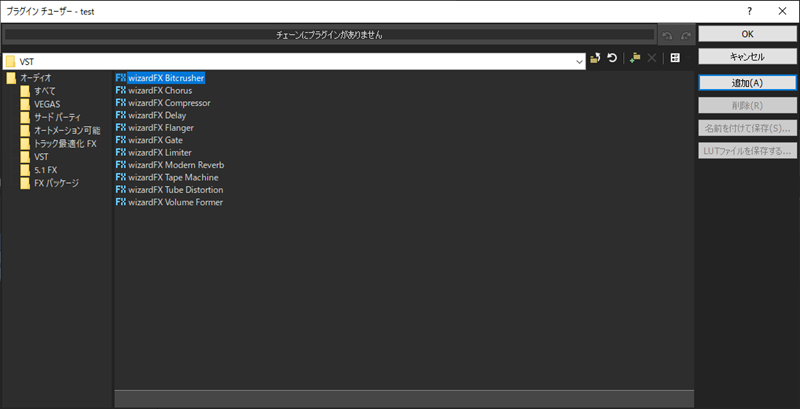Create a new folder with the add-folder icon
This screenshot has width=800, height=409.
[x=635, y=59]
